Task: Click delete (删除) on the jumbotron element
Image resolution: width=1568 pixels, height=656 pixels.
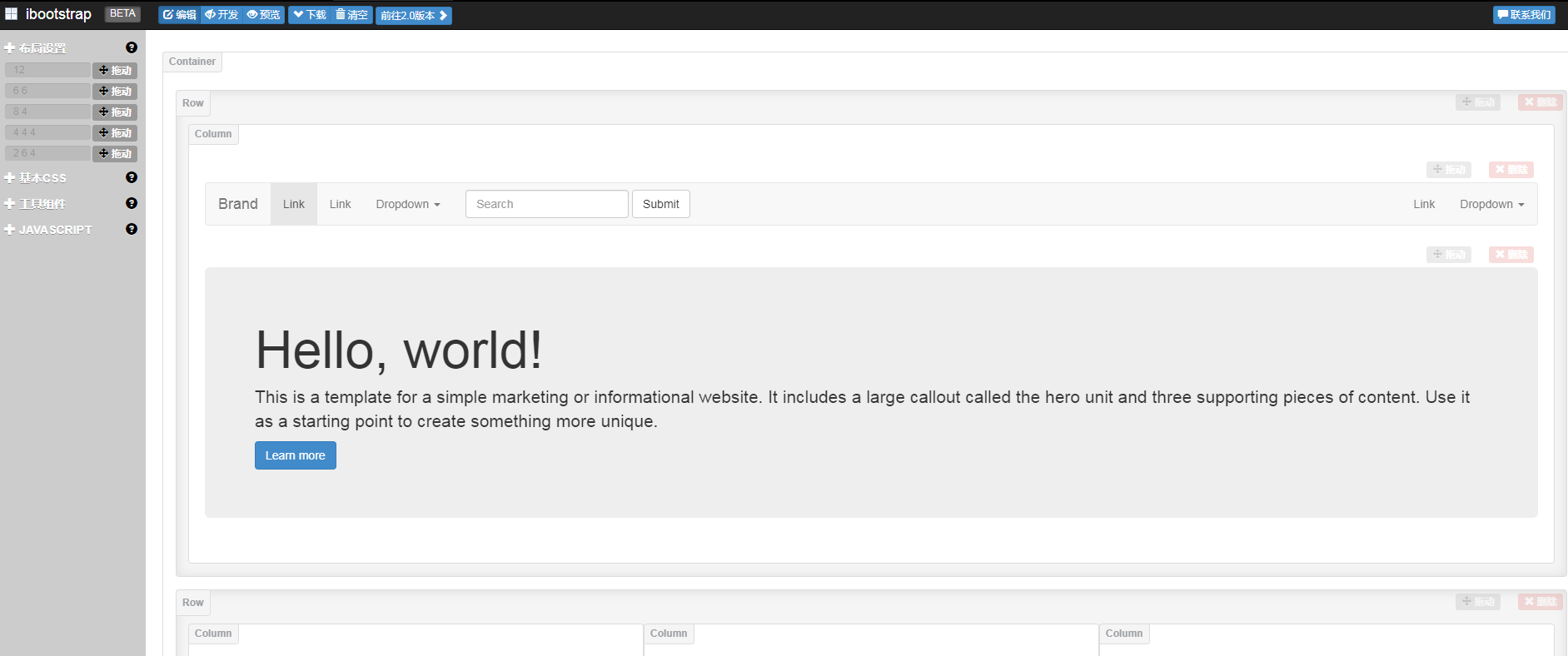Action: 1511,255
